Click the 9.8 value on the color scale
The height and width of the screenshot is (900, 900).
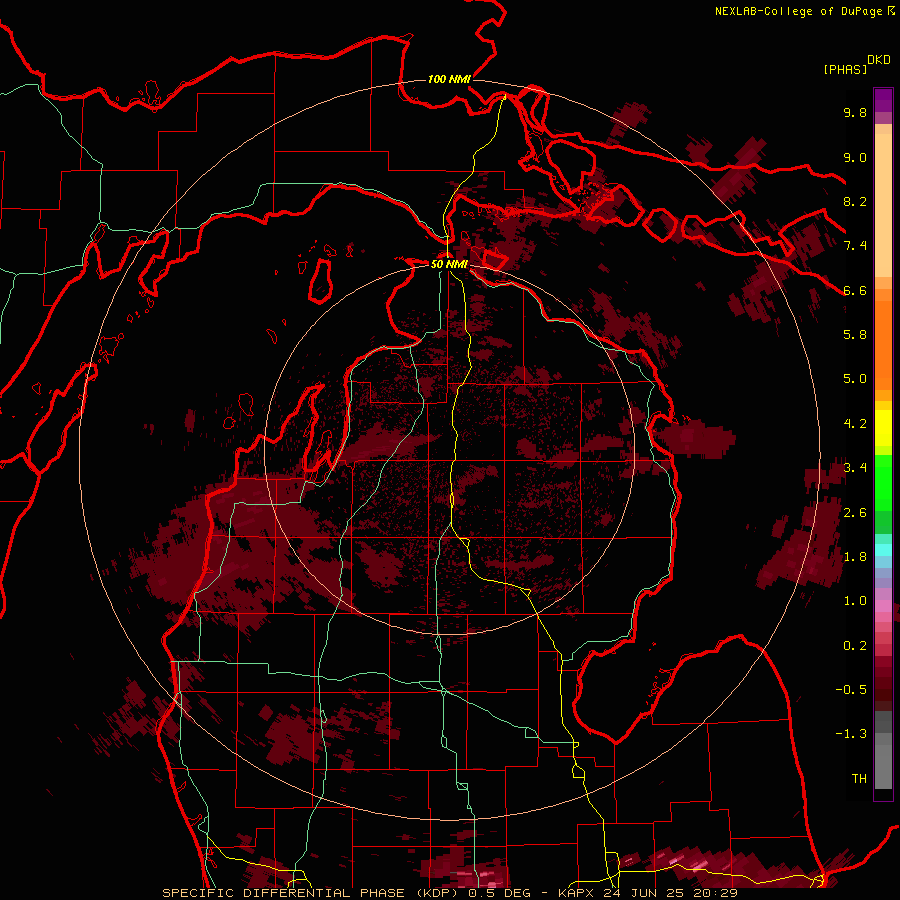pos(855,113)
